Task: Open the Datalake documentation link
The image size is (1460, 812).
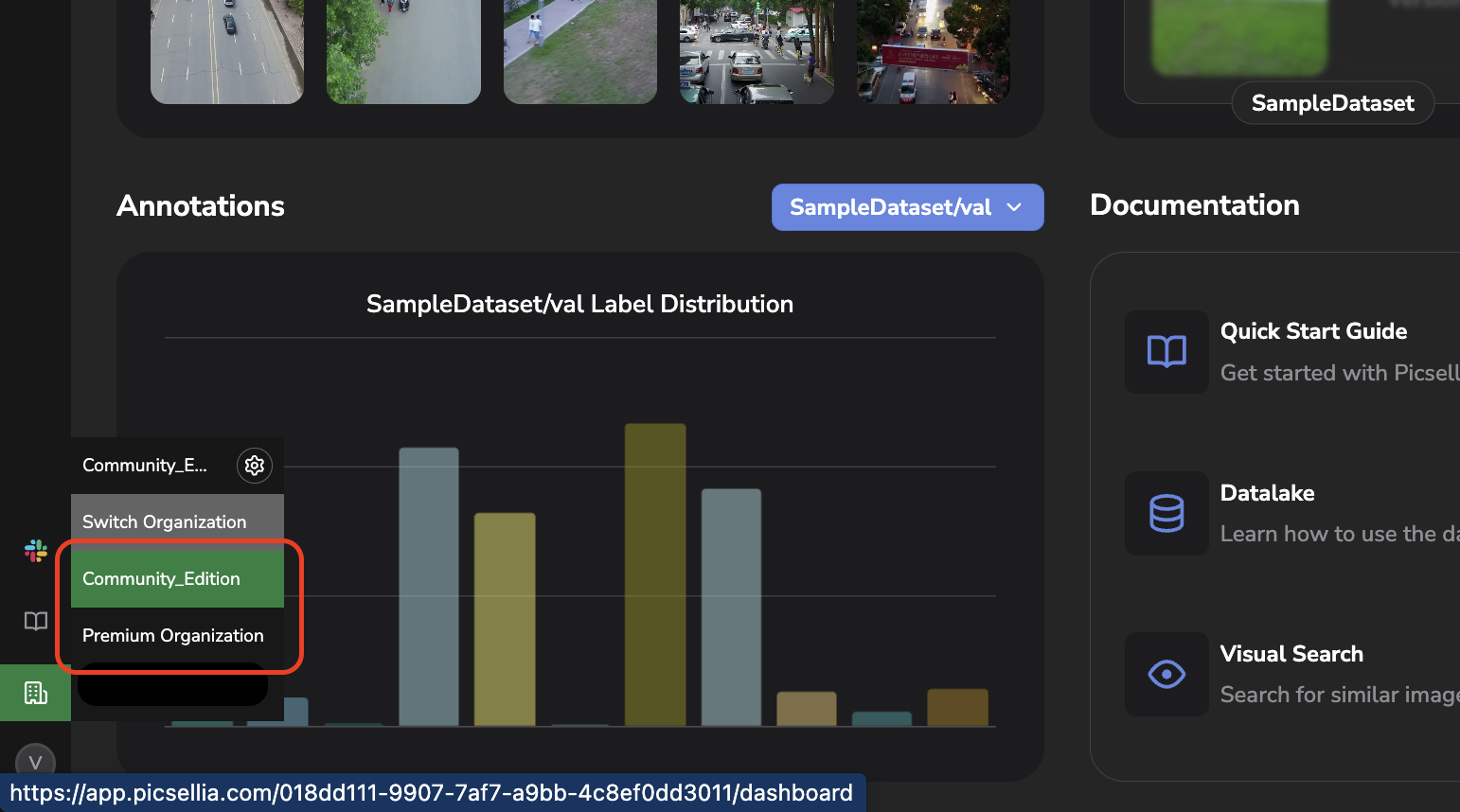Action: click(1267, 493)
